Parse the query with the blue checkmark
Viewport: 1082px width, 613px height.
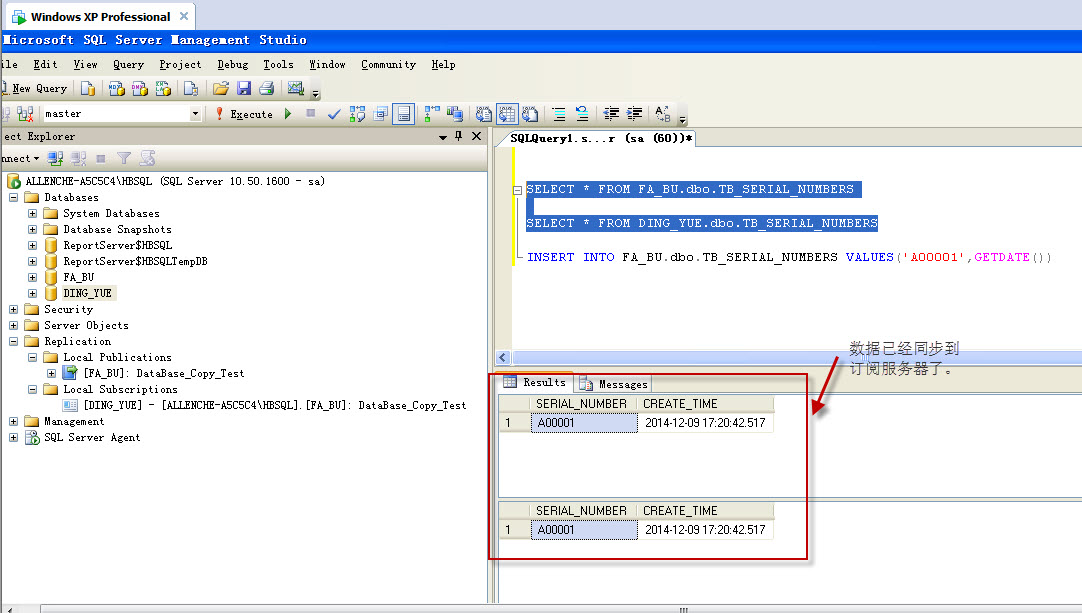point(334,114)
